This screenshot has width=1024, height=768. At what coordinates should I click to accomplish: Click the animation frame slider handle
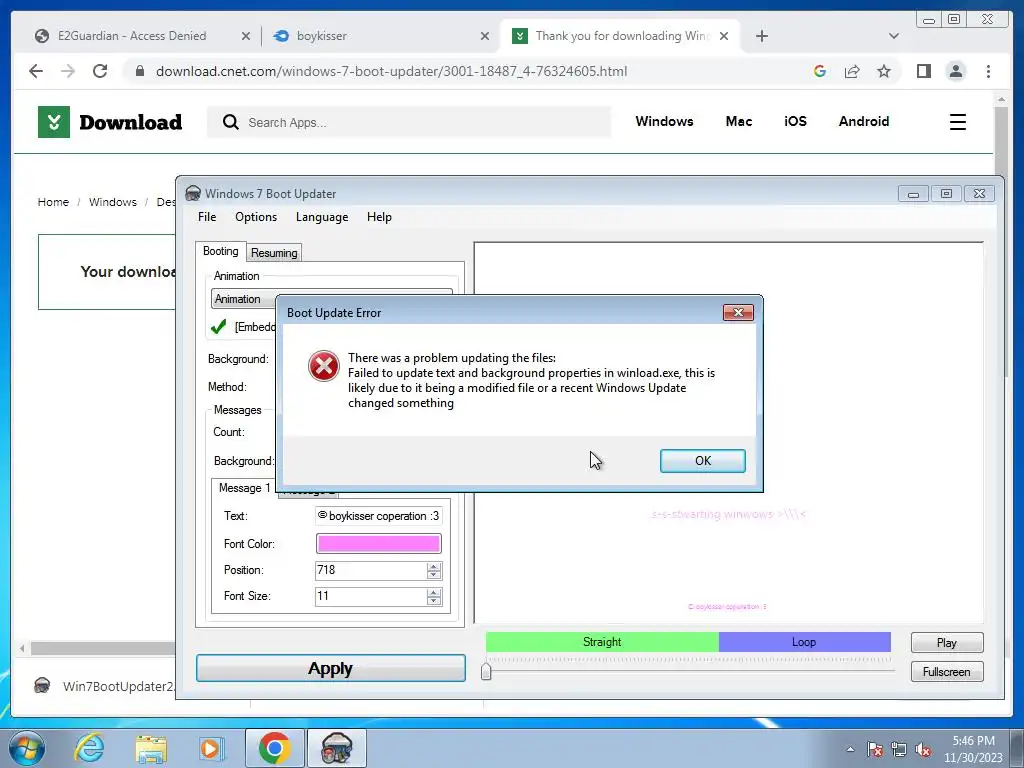[486, 671]
